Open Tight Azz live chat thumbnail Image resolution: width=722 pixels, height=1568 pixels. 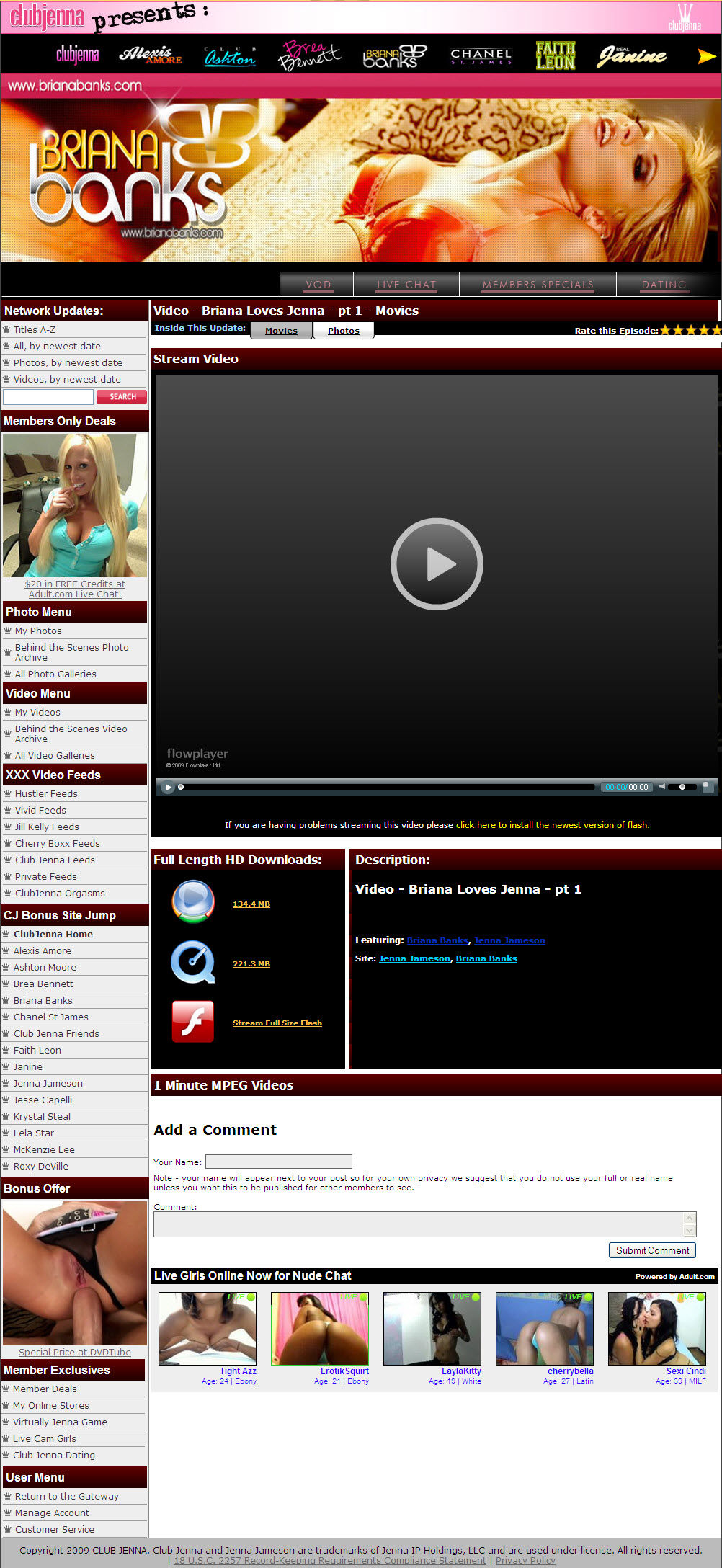point(208,1329)
